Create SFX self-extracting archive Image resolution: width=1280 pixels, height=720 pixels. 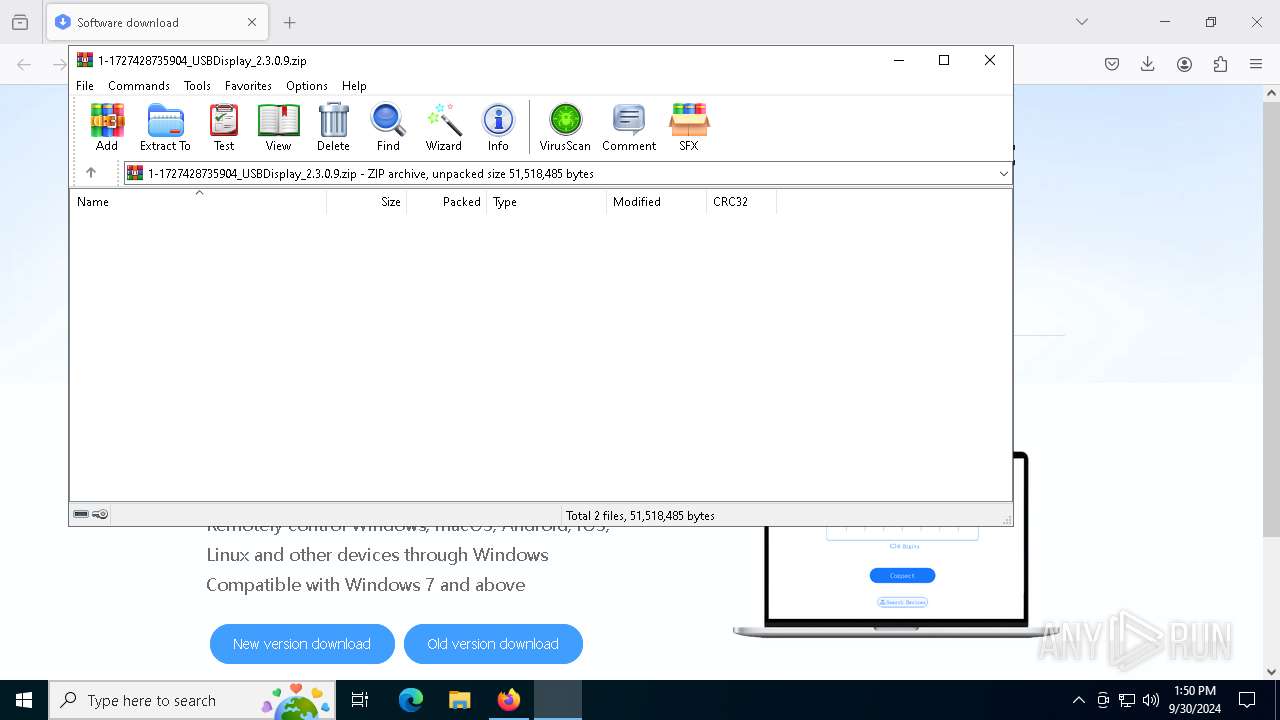click(689, 127)
